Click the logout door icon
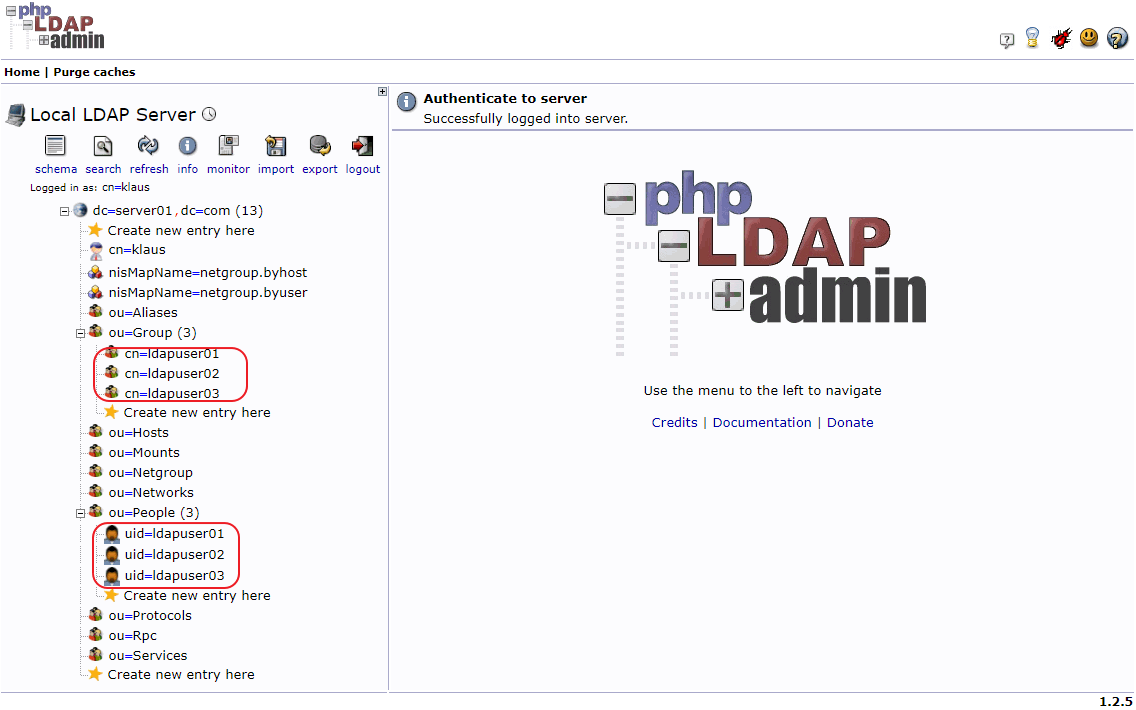The image size is (1136, 710). point(362,146)
